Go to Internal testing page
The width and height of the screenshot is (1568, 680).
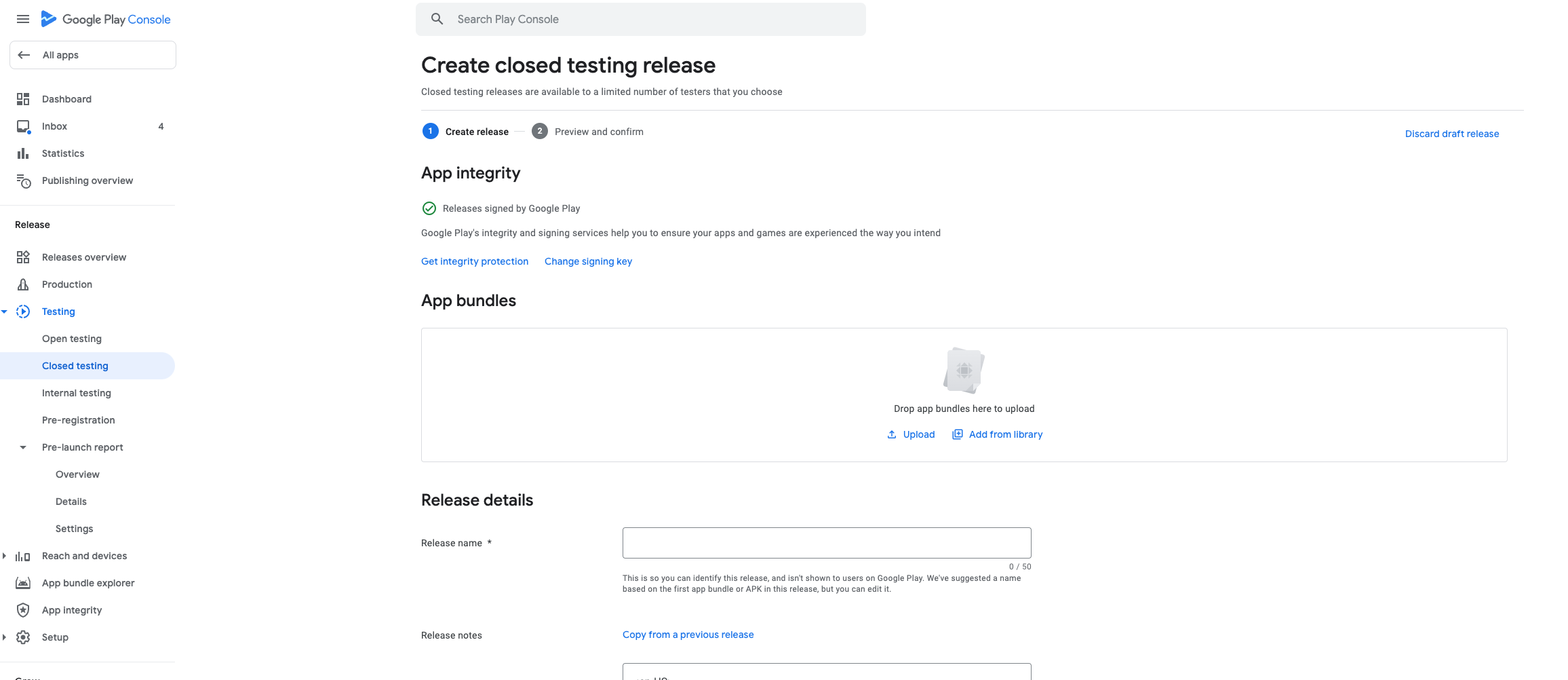click(77, 393)
